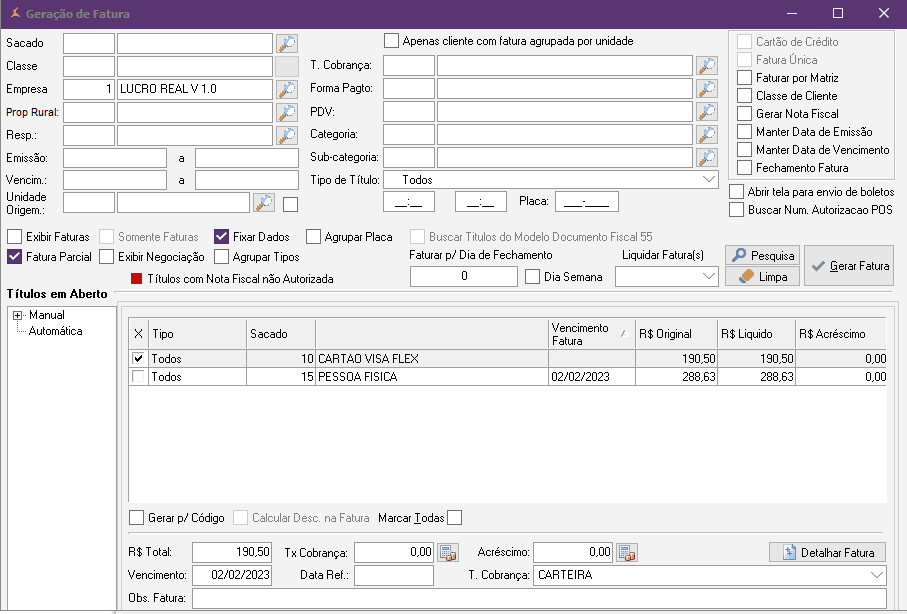Expand the Manual tree node
This screenshot has width=907, height=614.
pos(17,316)
